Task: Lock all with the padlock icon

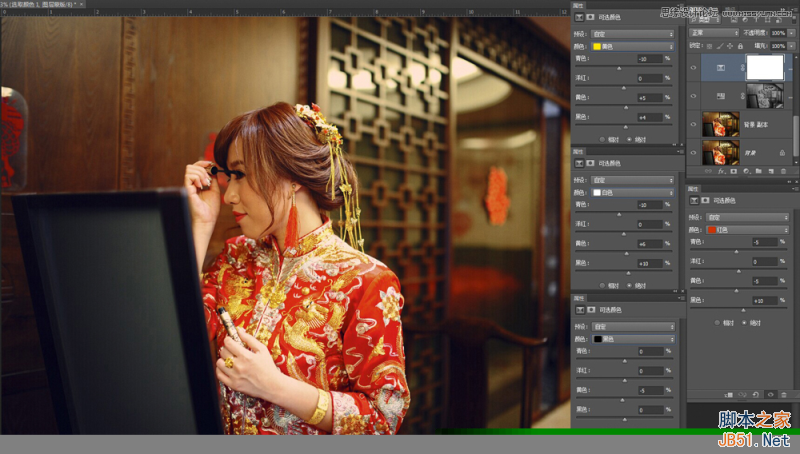Action: [740, 46]
